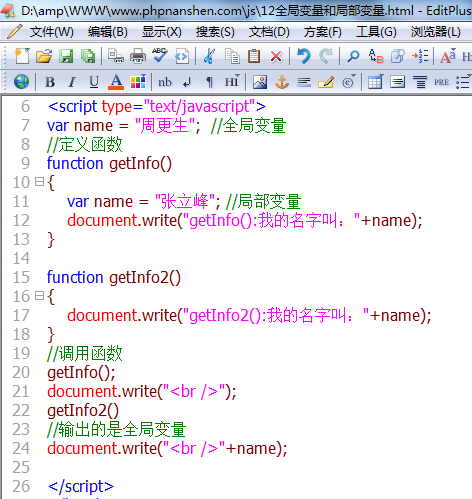The image size is (472, 499).
Task: Open the 工具(G) menu
Action: point(376,32)
